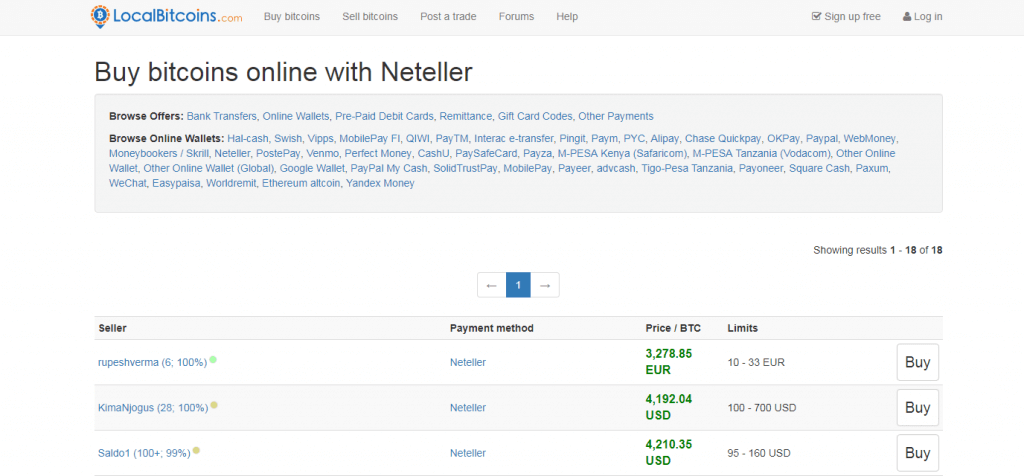Select the CashU wallet link
The width and height of the screenshot is (1024, 476).
pos(434,153)
